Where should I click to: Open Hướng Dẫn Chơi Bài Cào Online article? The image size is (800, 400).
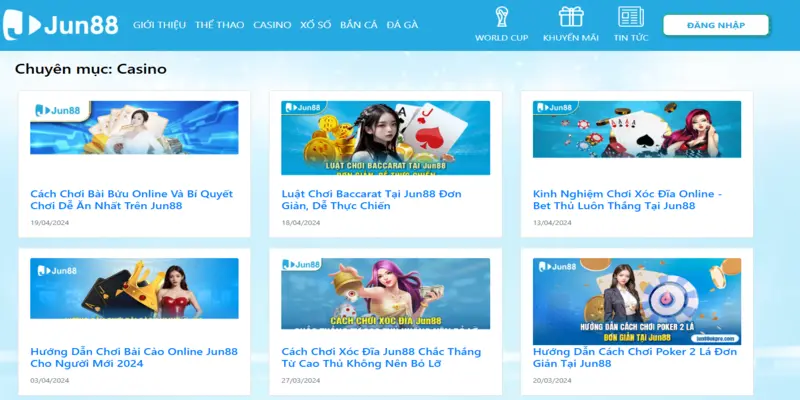click(x=134, y=357)
